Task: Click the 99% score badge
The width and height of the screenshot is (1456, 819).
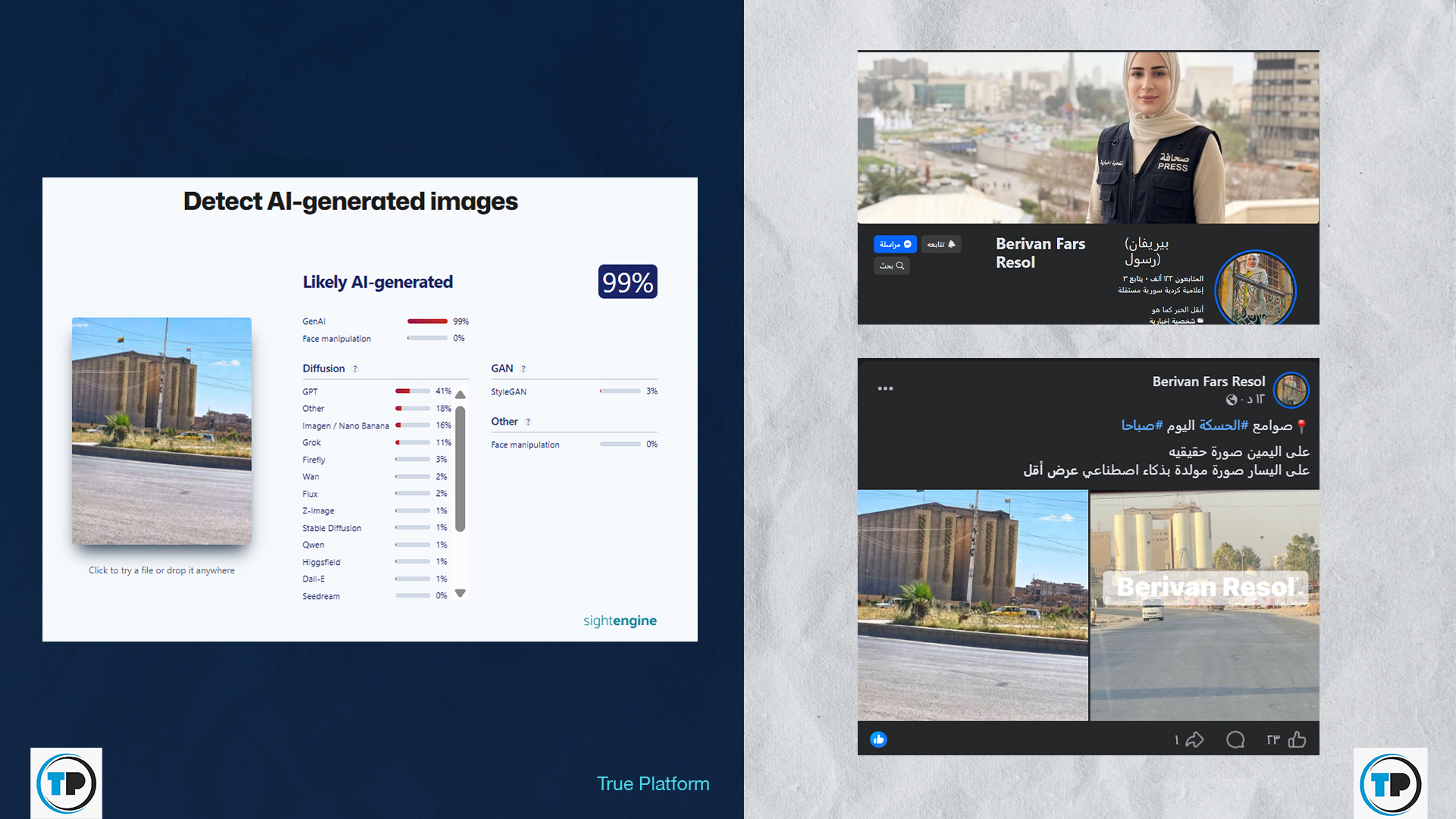Action: pos(628,282)
